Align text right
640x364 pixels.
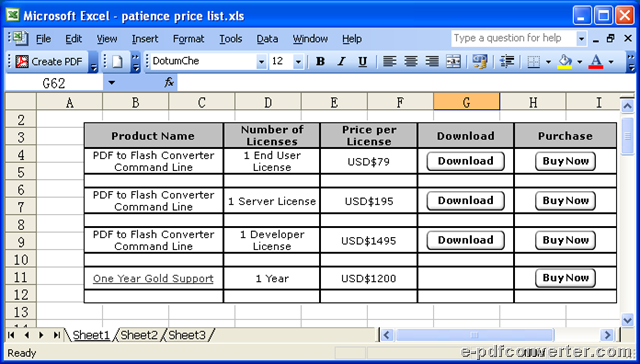432,62
